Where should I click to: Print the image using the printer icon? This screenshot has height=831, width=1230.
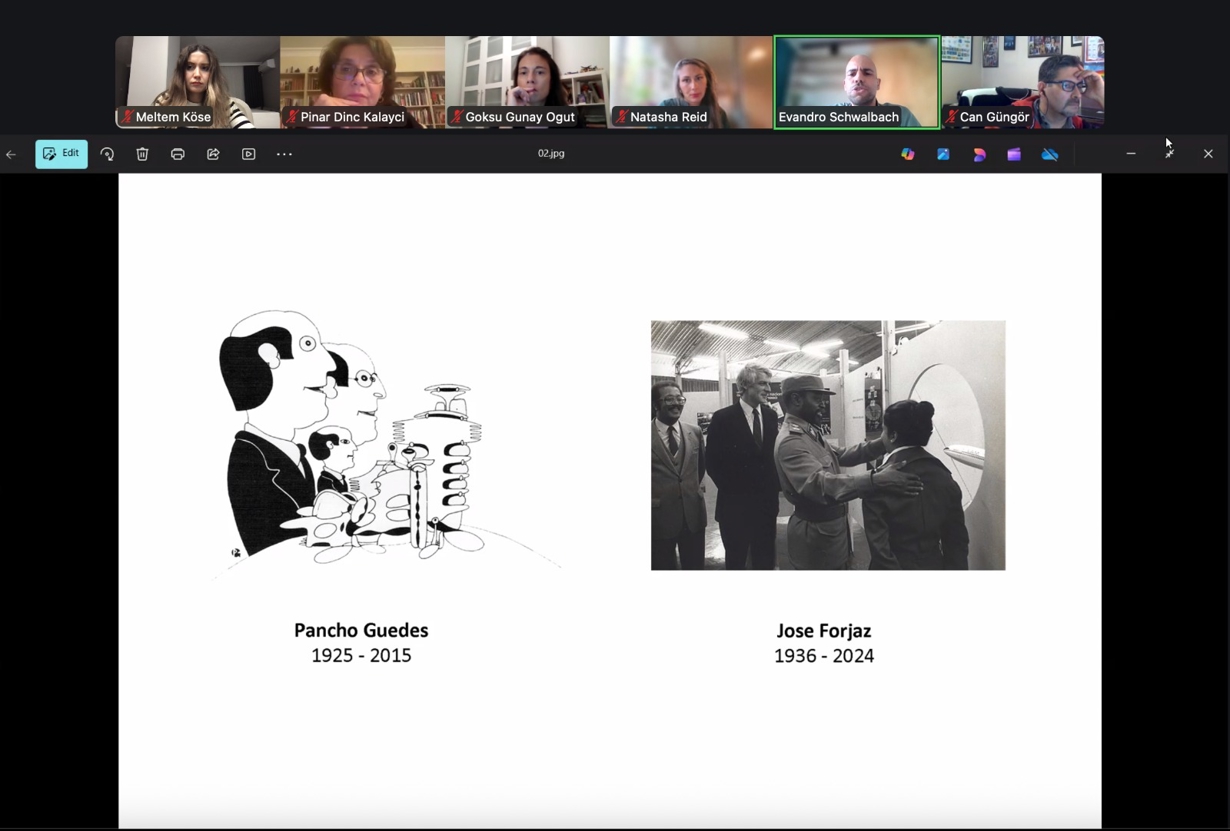pos(178,154)
